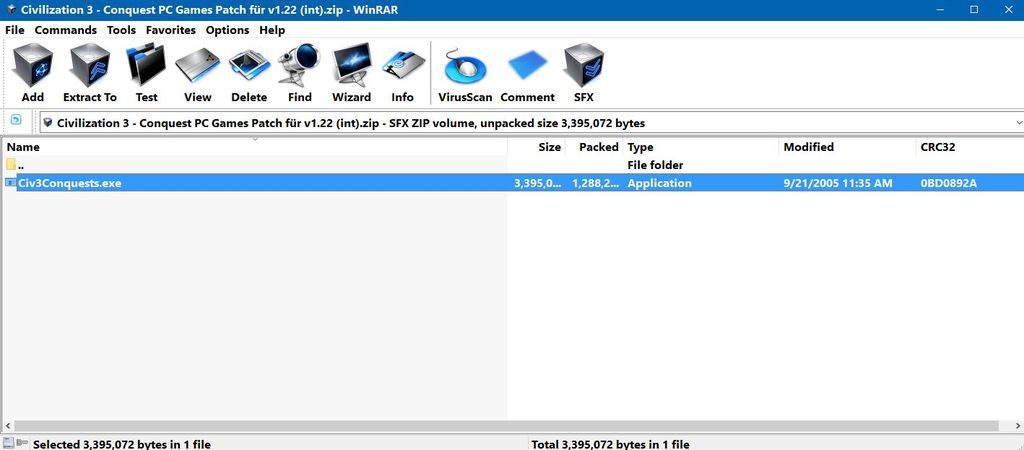
Task: Open the Tools menu
Action: 121,30
